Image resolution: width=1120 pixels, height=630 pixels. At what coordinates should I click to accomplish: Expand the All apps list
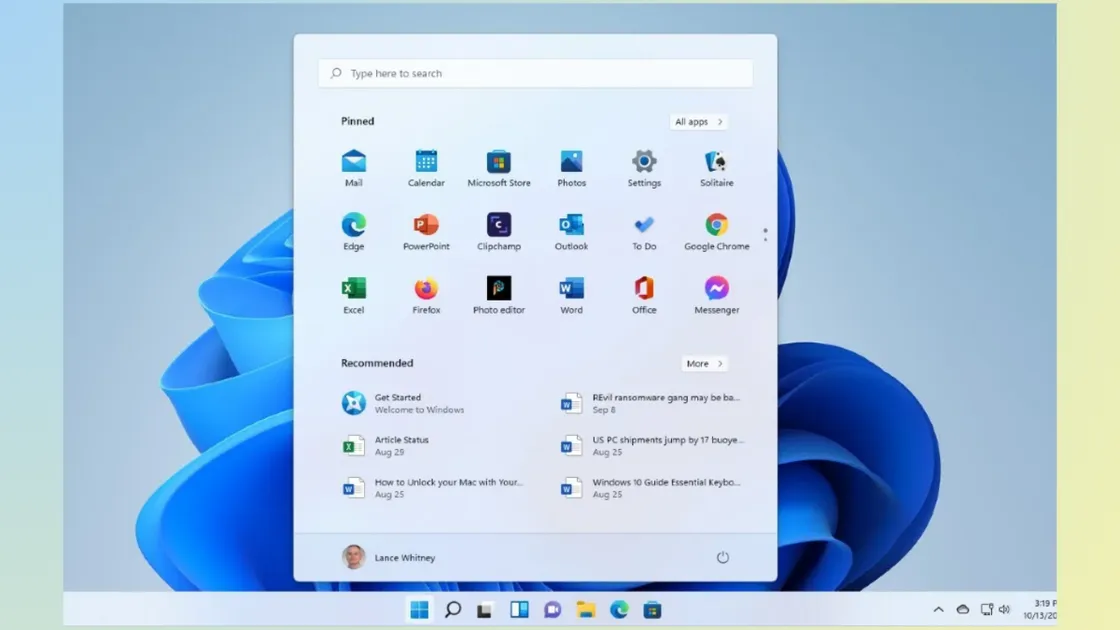697,121
